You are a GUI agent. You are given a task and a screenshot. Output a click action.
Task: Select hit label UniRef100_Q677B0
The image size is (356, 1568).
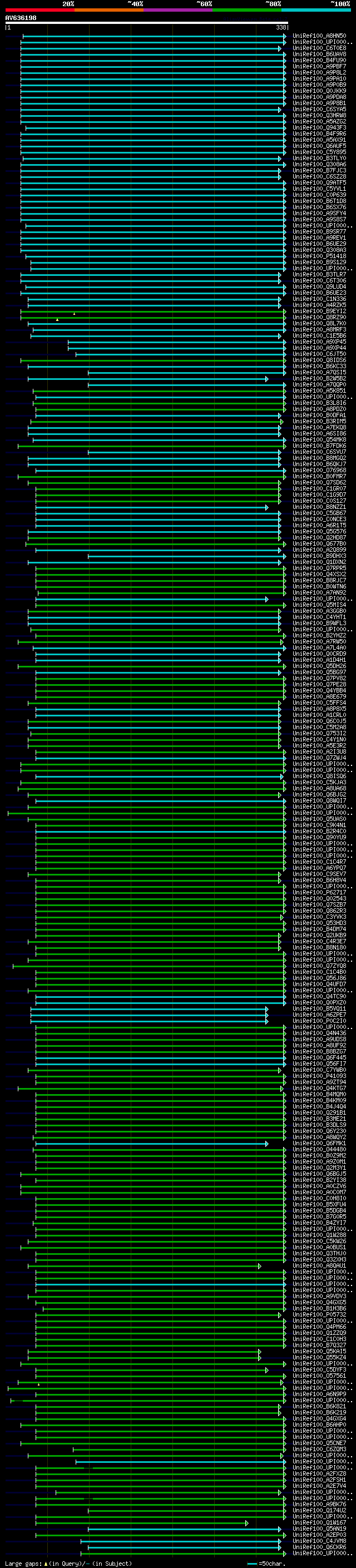pyautogui.click(x=319, y=543)
